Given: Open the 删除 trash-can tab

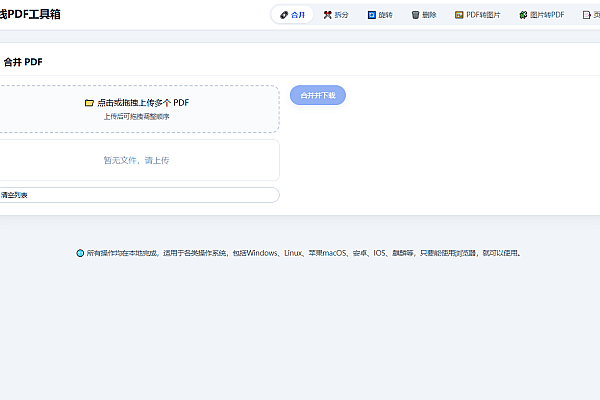Looking at the screenshot, I should (x=424, y=15).
